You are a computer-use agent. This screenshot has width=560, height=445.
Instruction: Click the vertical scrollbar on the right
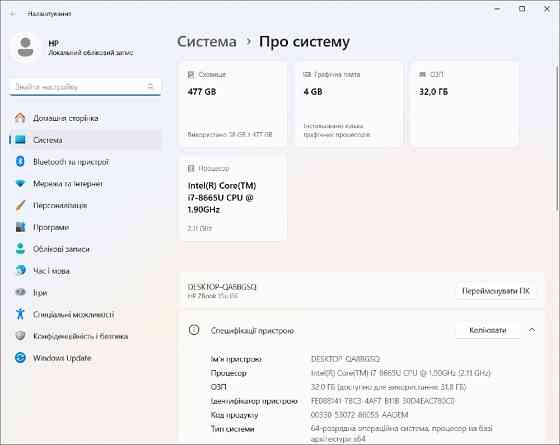[558, 138]
